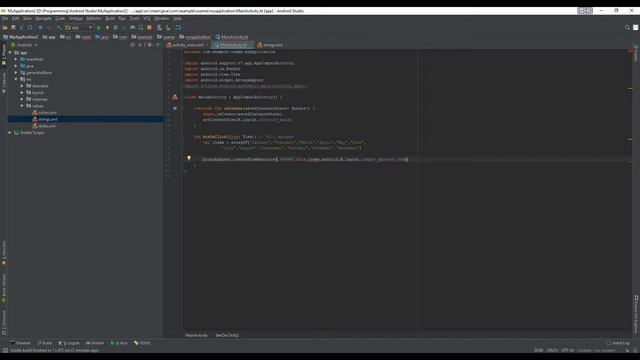
Task: Expand the generatedJava folder
Action: [x=16, y=73]
